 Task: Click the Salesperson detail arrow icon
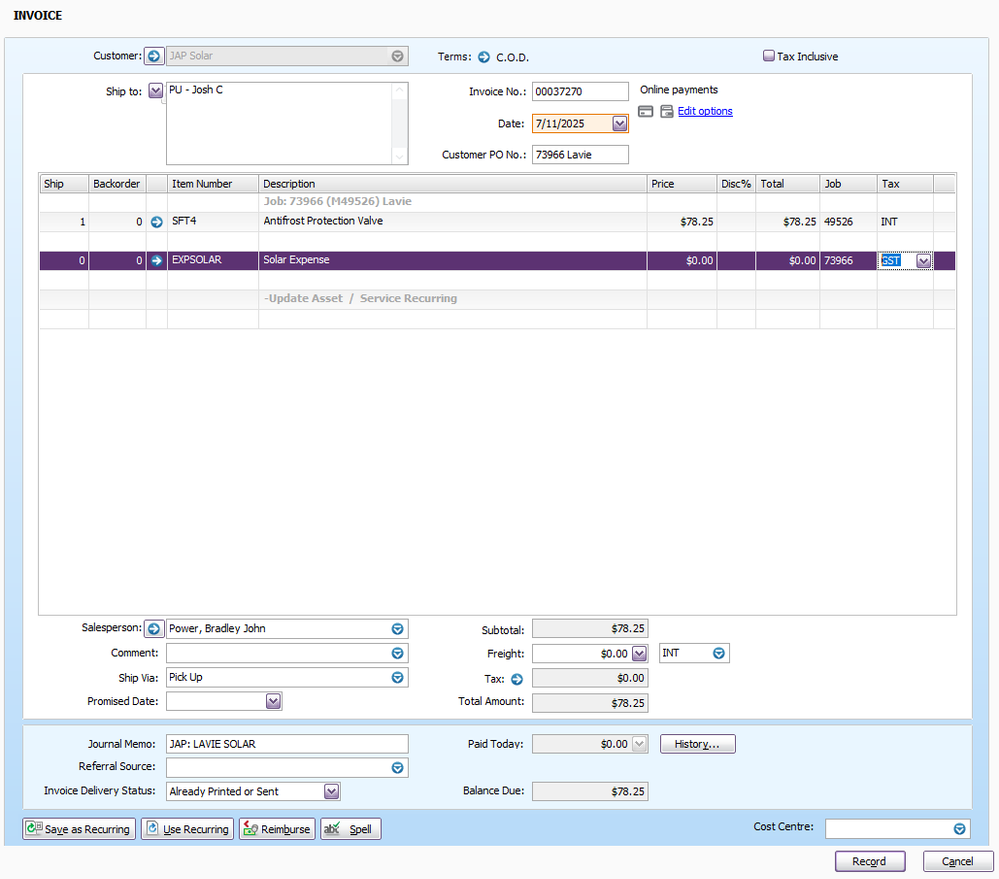(x=154, y=629)
